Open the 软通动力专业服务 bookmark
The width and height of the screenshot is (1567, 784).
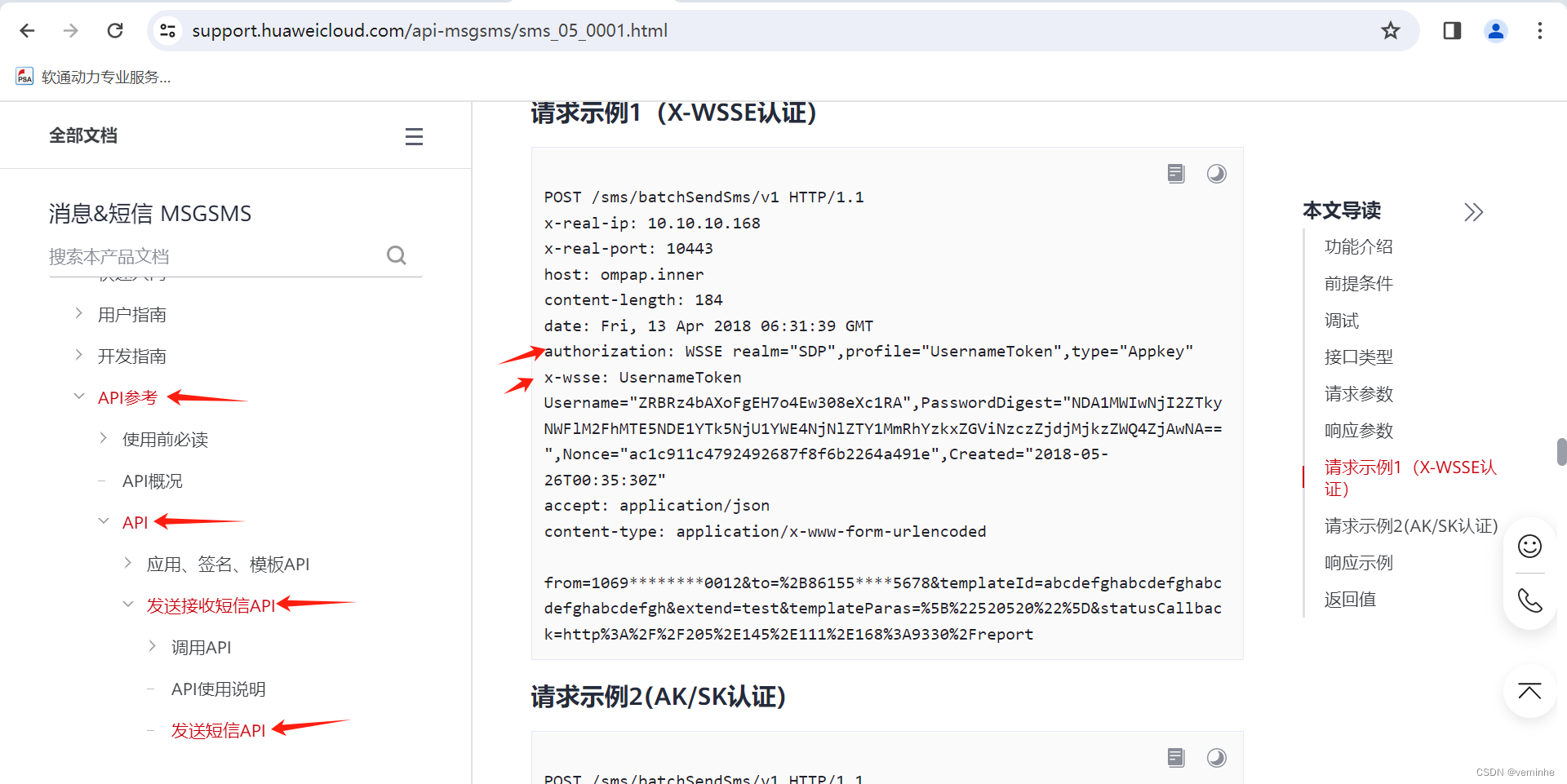click(x=94, y=77)
